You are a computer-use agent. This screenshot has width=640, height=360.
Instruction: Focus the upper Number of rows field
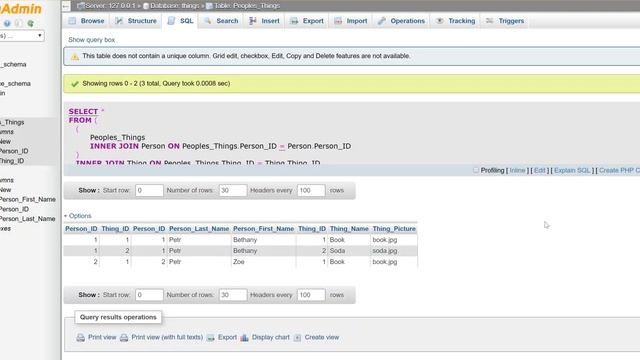click(233, 191)
